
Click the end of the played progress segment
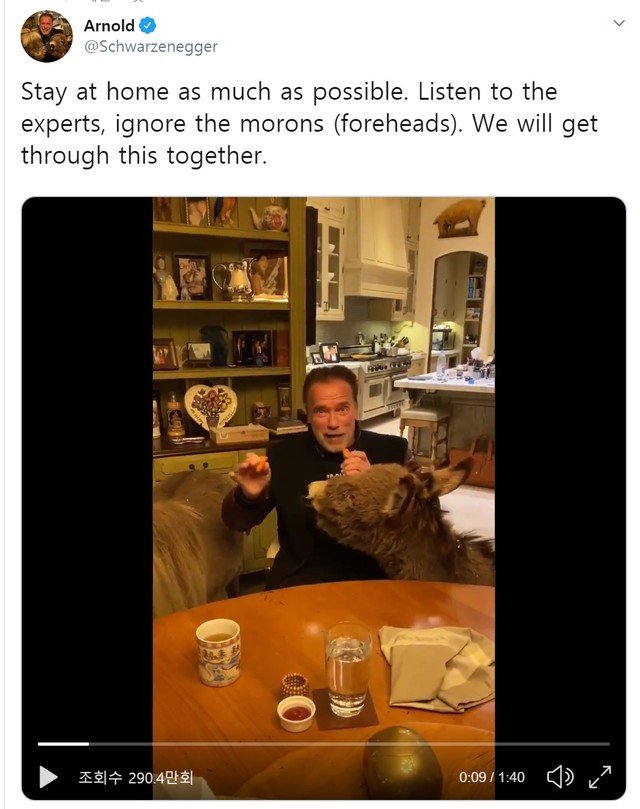[x=88, y=744]
